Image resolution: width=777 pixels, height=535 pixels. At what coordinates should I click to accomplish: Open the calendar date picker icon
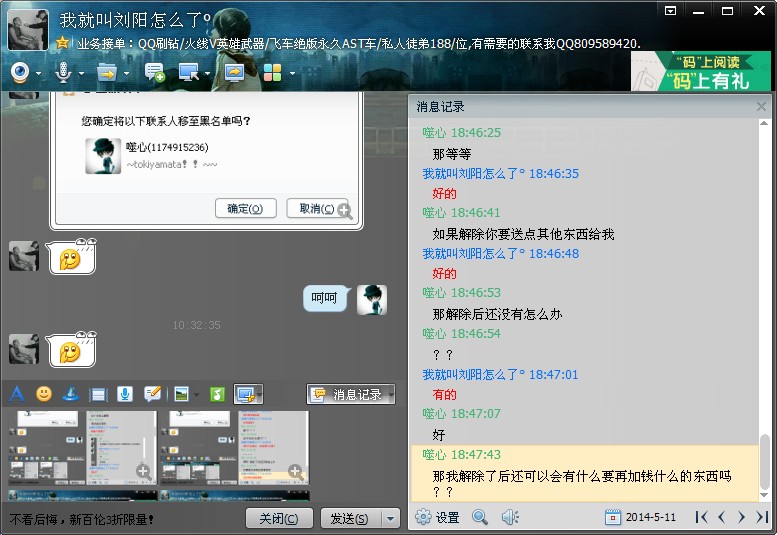613,517
